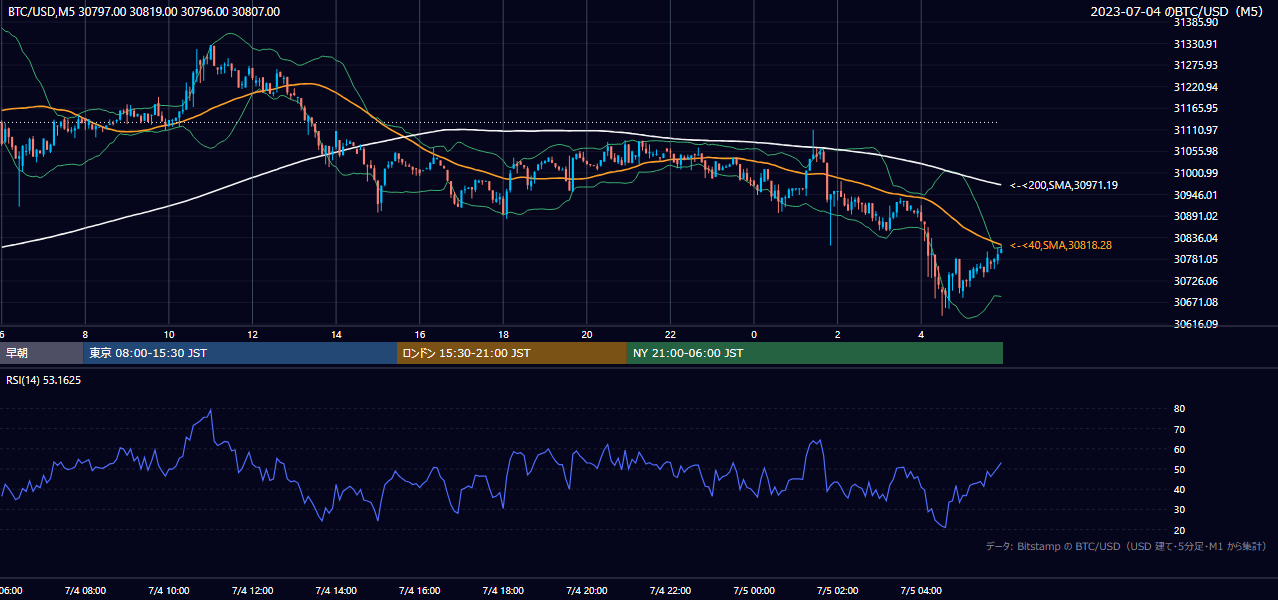Click price axis value 31055.98

pyautogui.click(x=1195, y=151)
